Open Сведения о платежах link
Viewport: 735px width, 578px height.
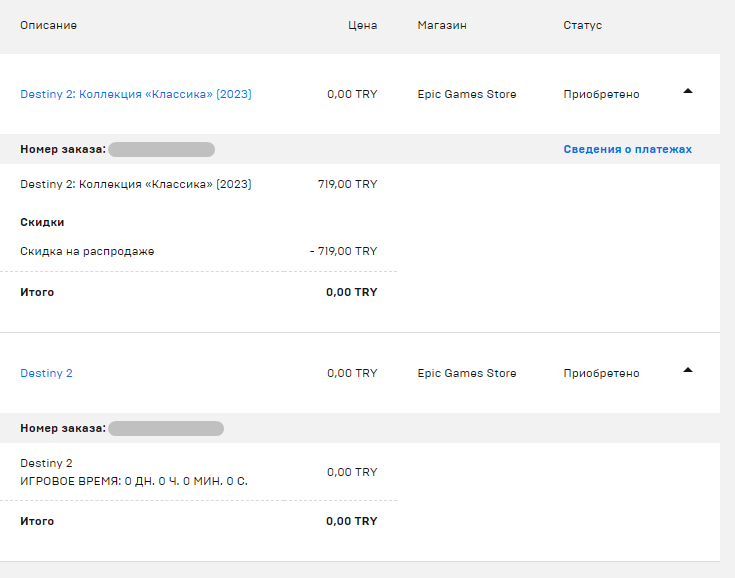coord(628,149)
